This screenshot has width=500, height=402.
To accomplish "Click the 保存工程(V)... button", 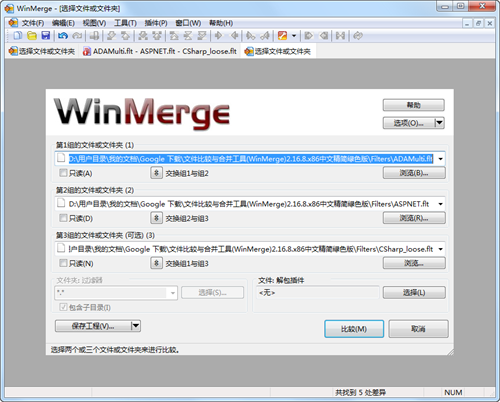I will point(93,326).
